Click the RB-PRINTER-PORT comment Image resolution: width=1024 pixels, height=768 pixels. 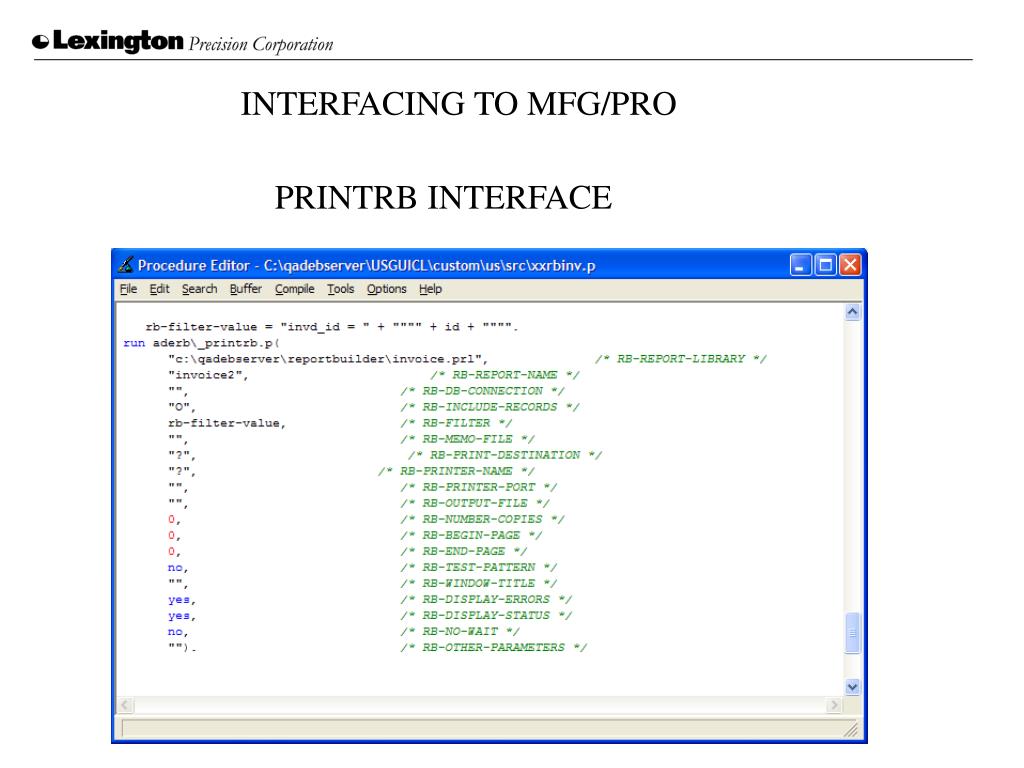tap(478, 487)
